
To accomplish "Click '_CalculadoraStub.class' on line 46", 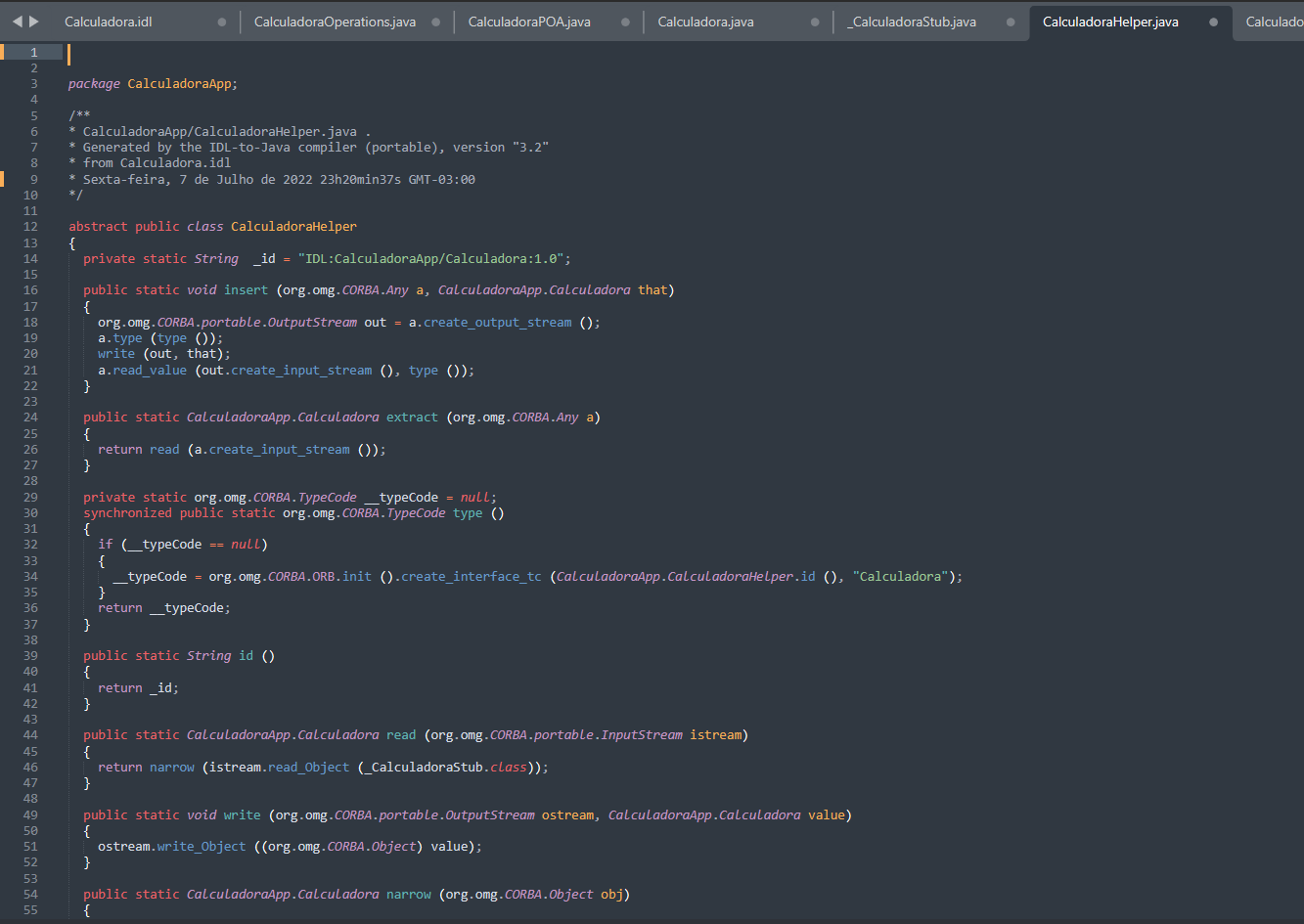I will pos(445,767).
